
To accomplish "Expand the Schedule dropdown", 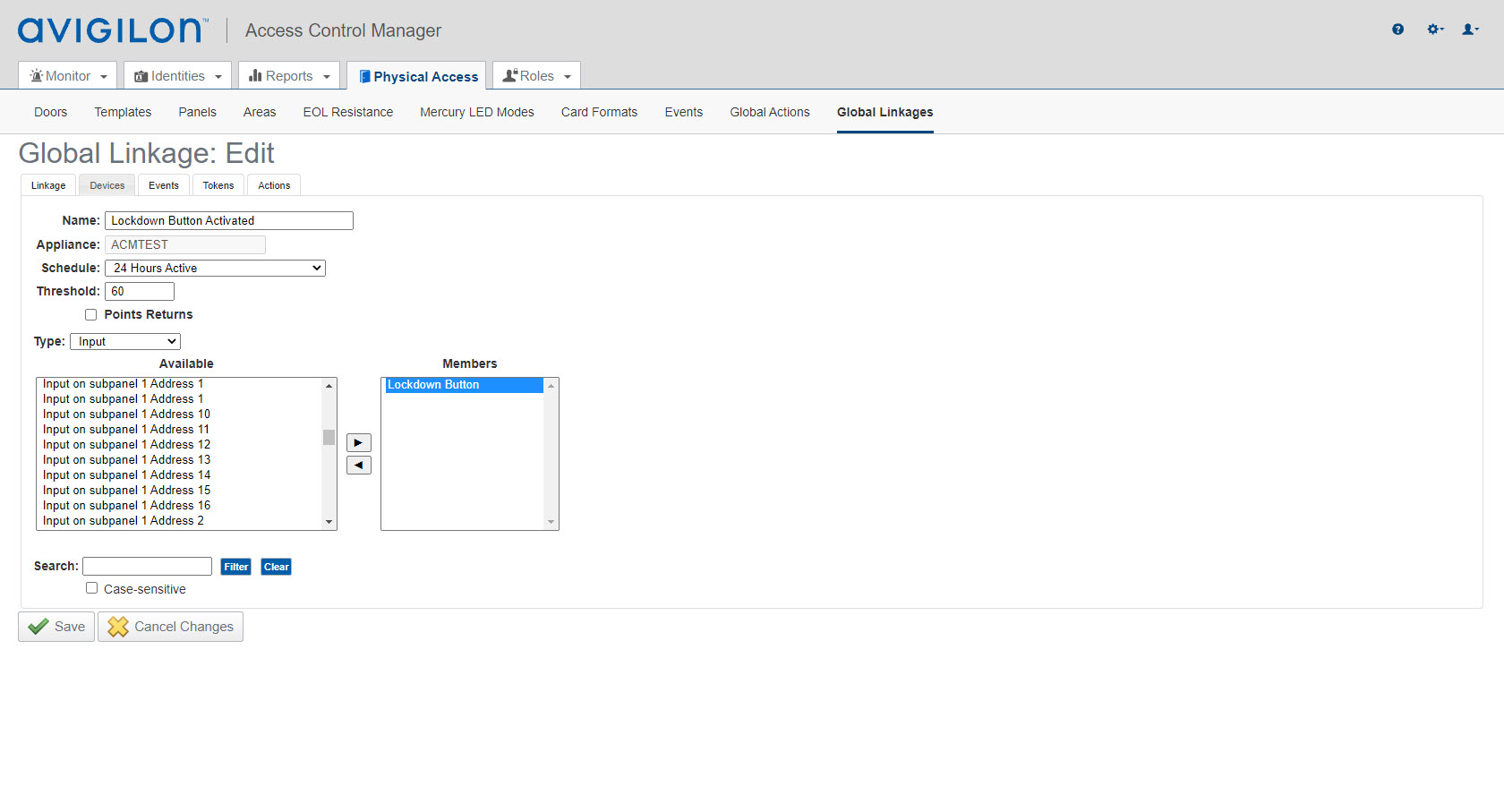I will [x=215, y=269].
